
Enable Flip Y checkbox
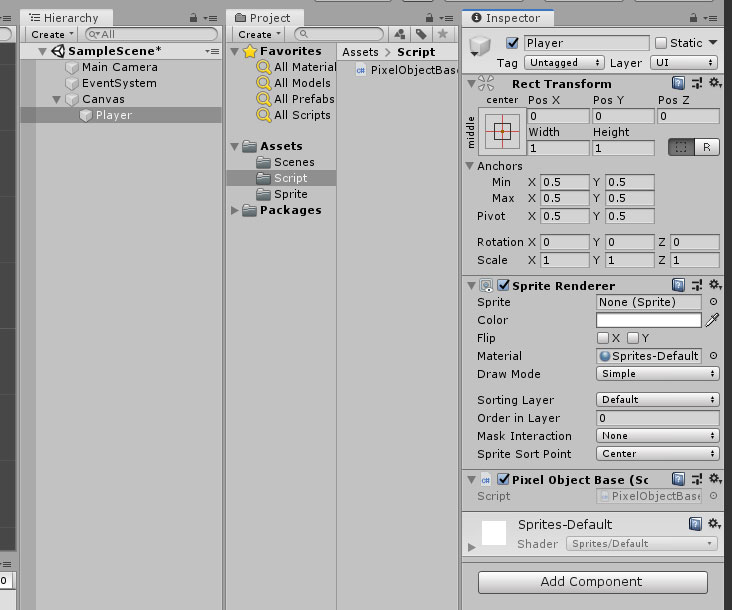pos(633,338)
